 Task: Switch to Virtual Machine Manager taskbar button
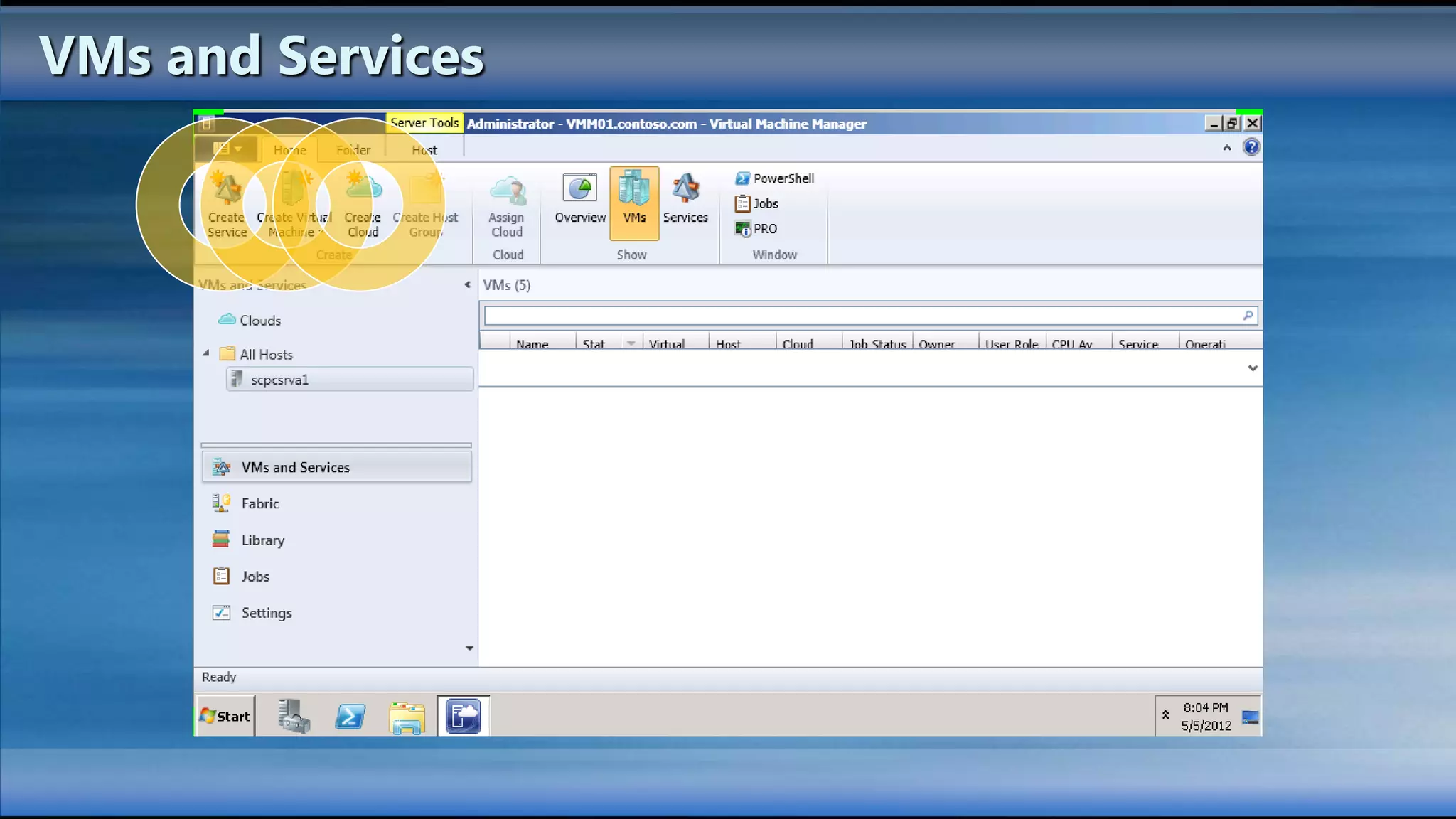click(x=463, y=716)
